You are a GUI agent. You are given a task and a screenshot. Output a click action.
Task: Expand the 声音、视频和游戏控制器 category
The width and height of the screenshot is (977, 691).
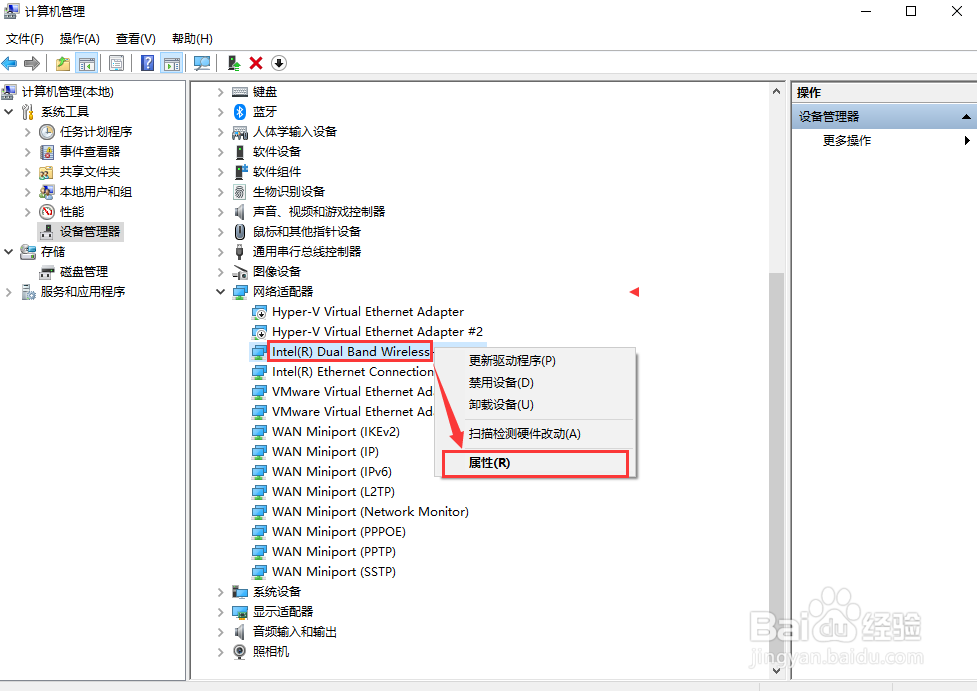pos(221,212)
